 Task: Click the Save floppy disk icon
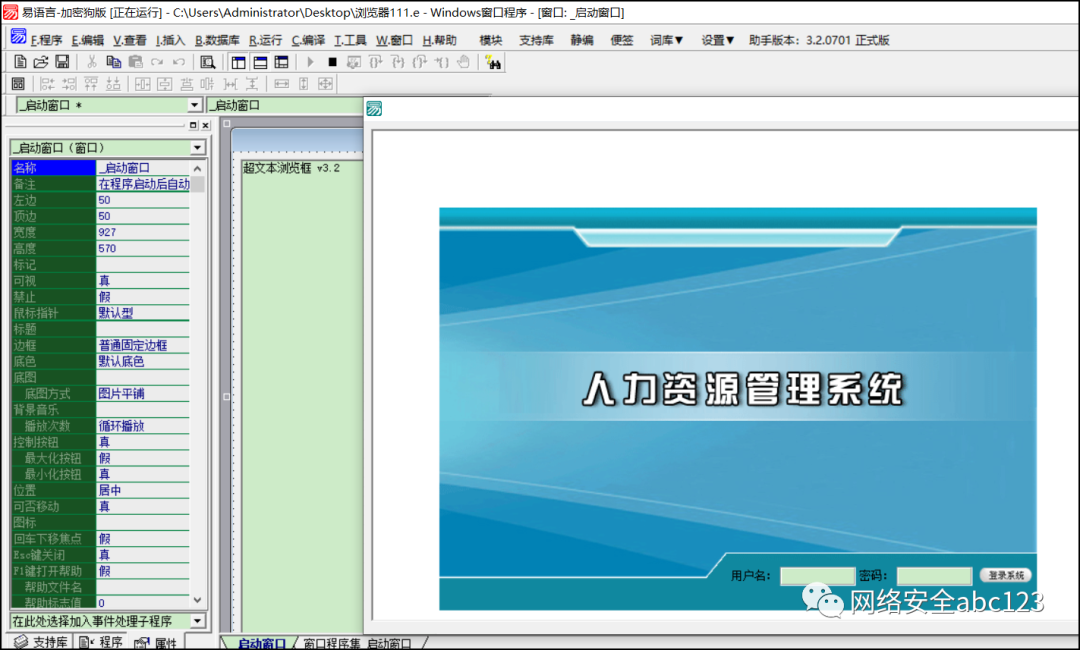point(62,62)
